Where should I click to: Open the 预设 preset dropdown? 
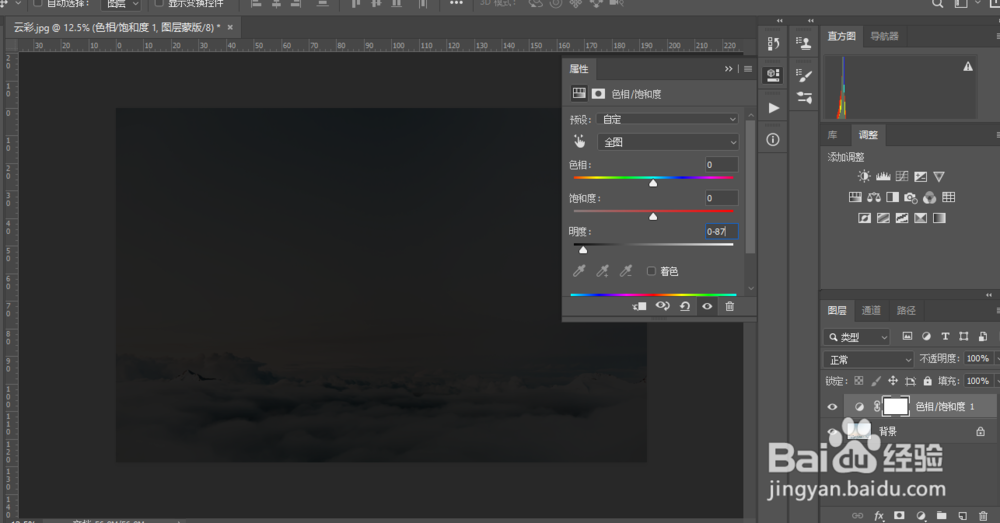(668, 119)
